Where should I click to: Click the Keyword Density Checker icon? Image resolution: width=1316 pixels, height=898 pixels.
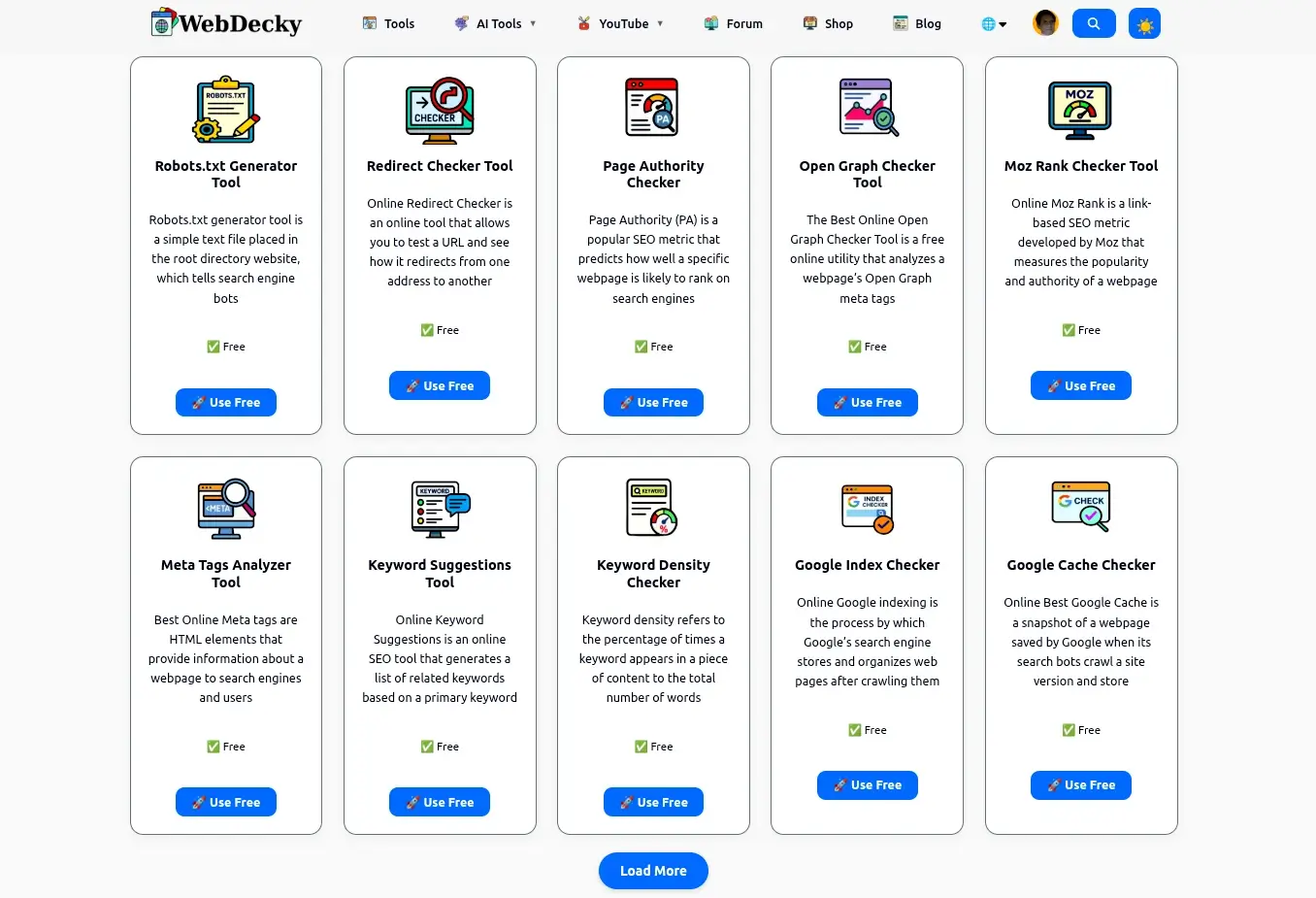[x=653, y=507]
